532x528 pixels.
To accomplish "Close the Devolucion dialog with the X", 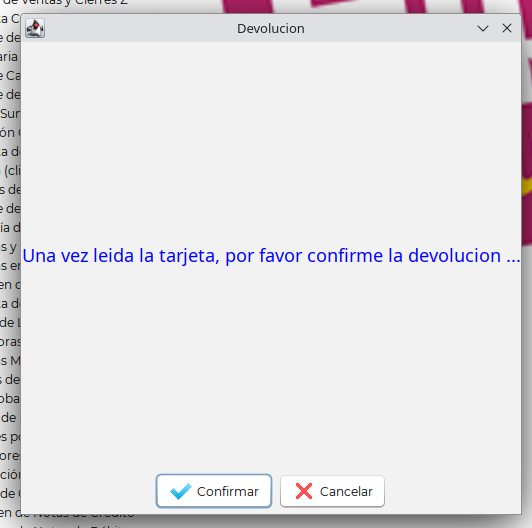I will (x=507, y=28).
